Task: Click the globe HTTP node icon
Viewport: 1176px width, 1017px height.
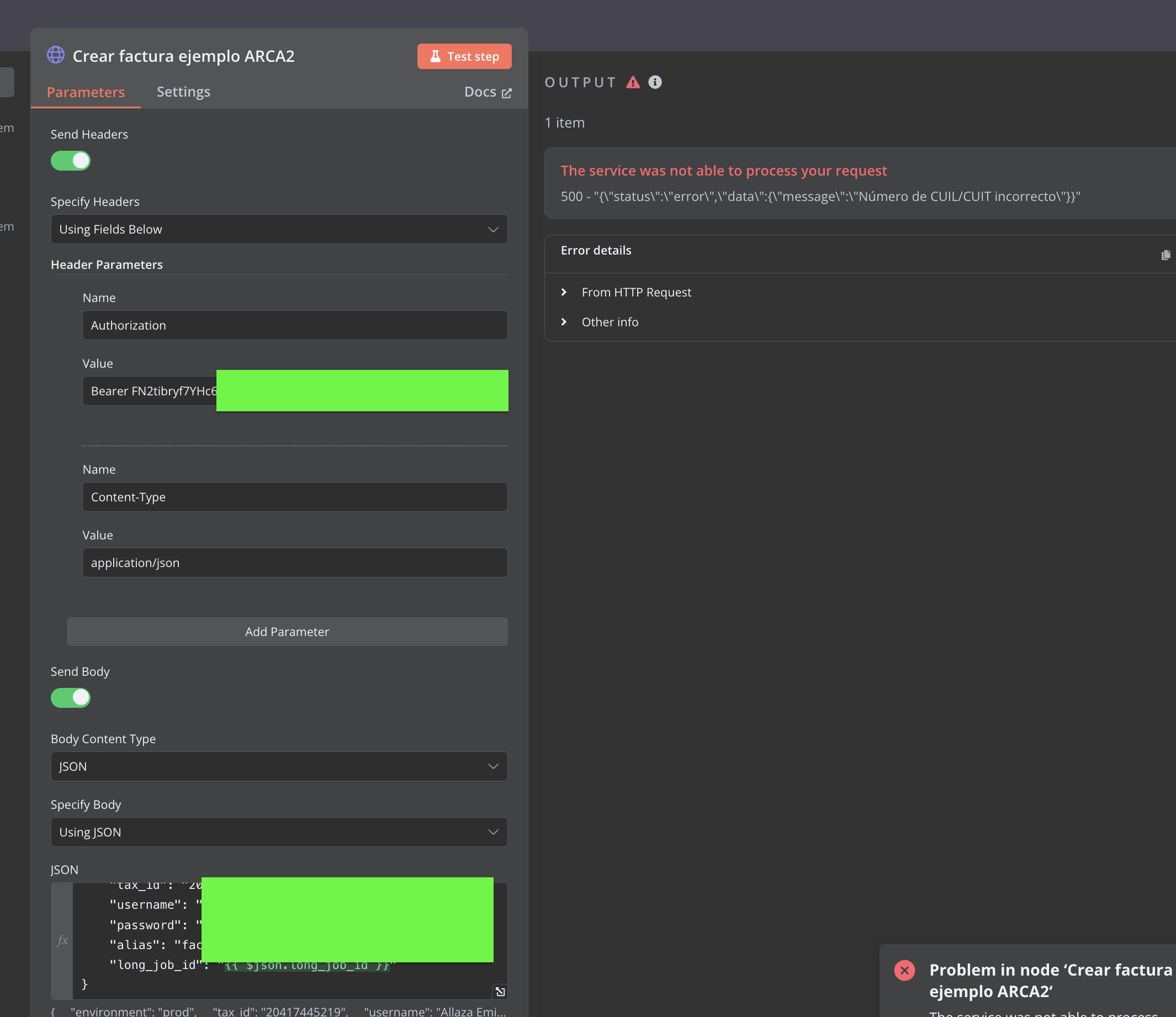Action: pos(56,55)
